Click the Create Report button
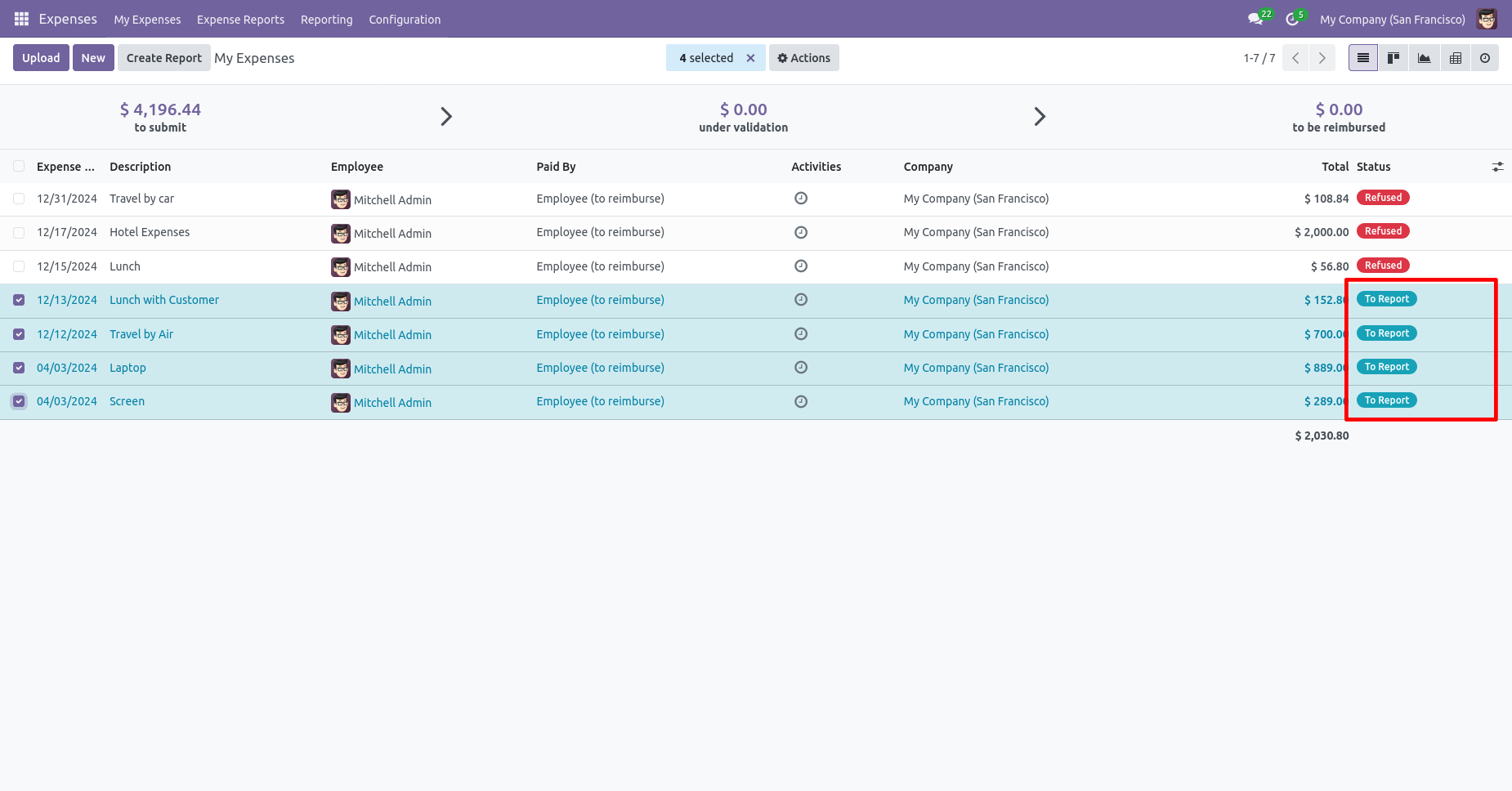The height and width of the screenshot is (791, 1512). point(163,58)
